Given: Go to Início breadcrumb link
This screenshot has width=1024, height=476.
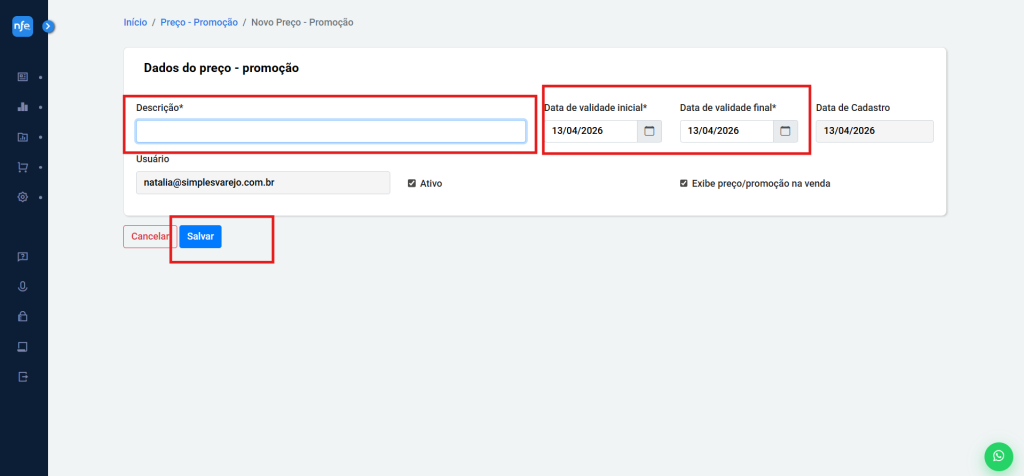Looking at the screenshot, I should (x=134, y=22).
